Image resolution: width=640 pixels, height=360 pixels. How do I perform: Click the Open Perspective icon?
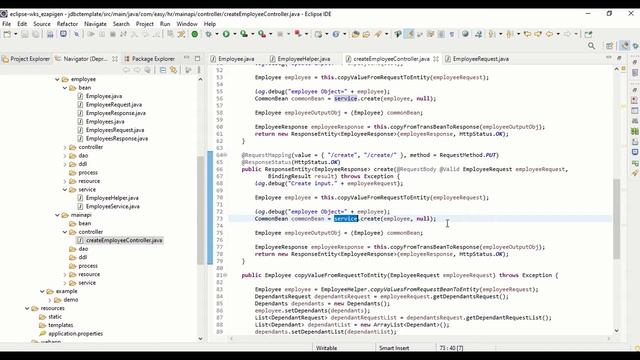[x=610, y=46]
